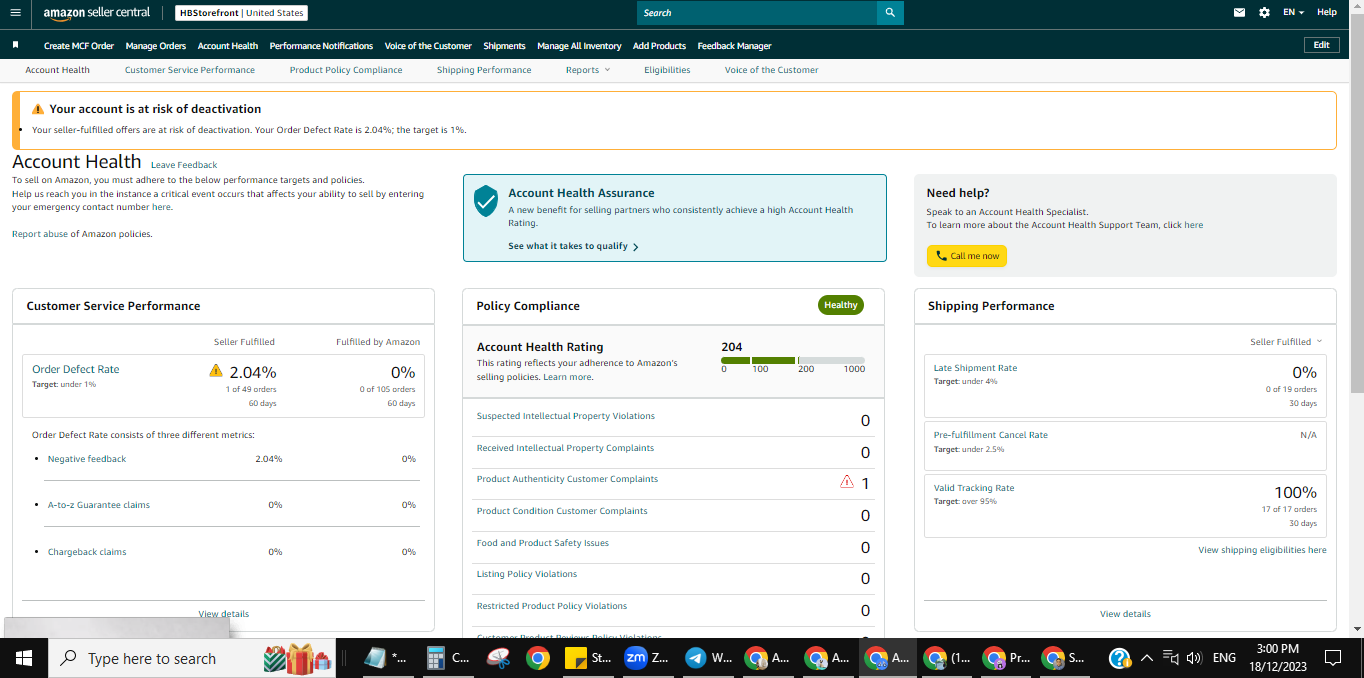Click the gift boxes search highlight icon
Viewport: 1364px width, 678px height.
pyautogui.click(x=298, y=658)
